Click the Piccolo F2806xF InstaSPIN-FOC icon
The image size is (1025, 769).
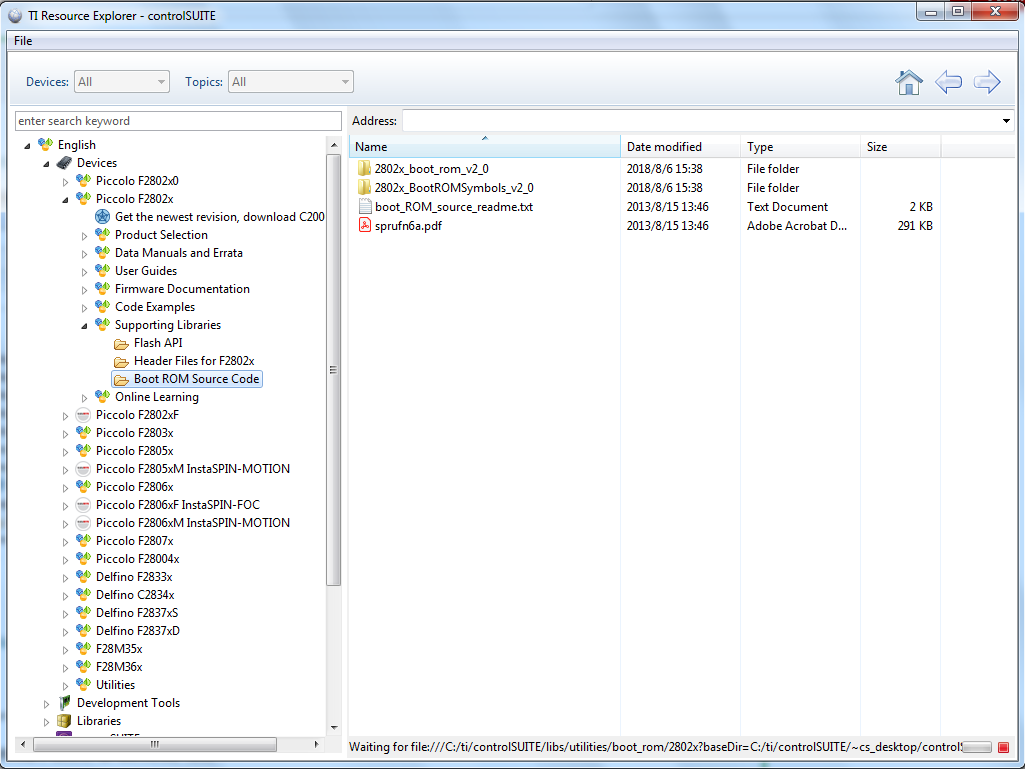pyautogui.click(x=83, y=505)
